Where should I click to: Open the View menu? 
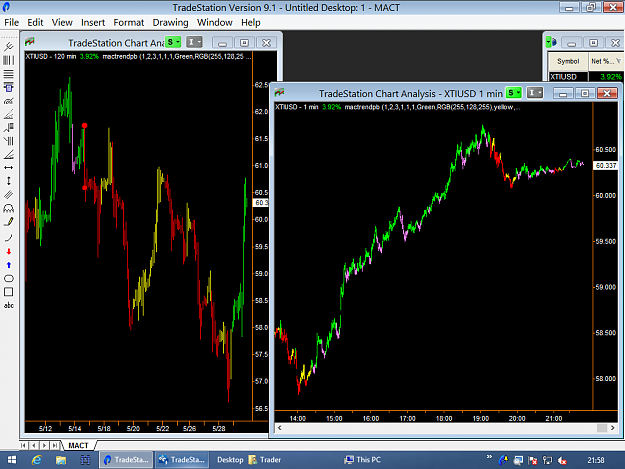click(x=62, y=22)
